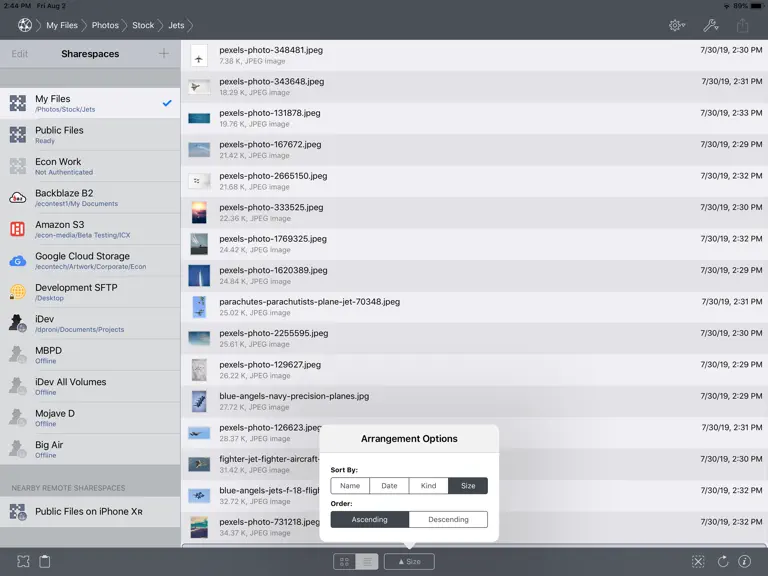Viewport: 768px width, 576px height.
Task: Click the Econ Work sharespace icon
Action: (18, 166)
